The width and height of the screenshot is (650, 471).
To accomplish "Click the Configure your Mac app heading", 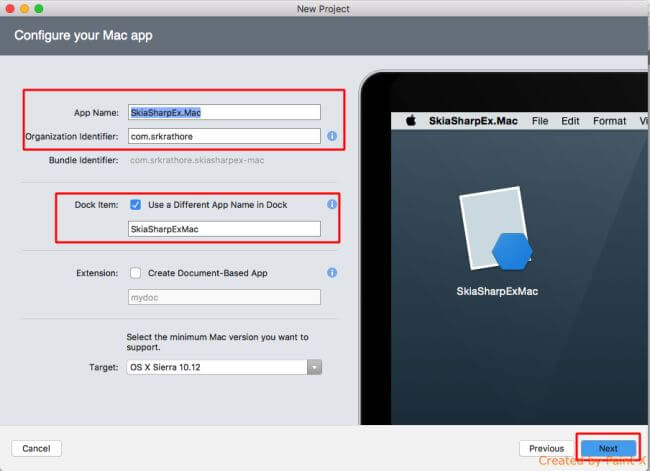I will tap(83, 35).
